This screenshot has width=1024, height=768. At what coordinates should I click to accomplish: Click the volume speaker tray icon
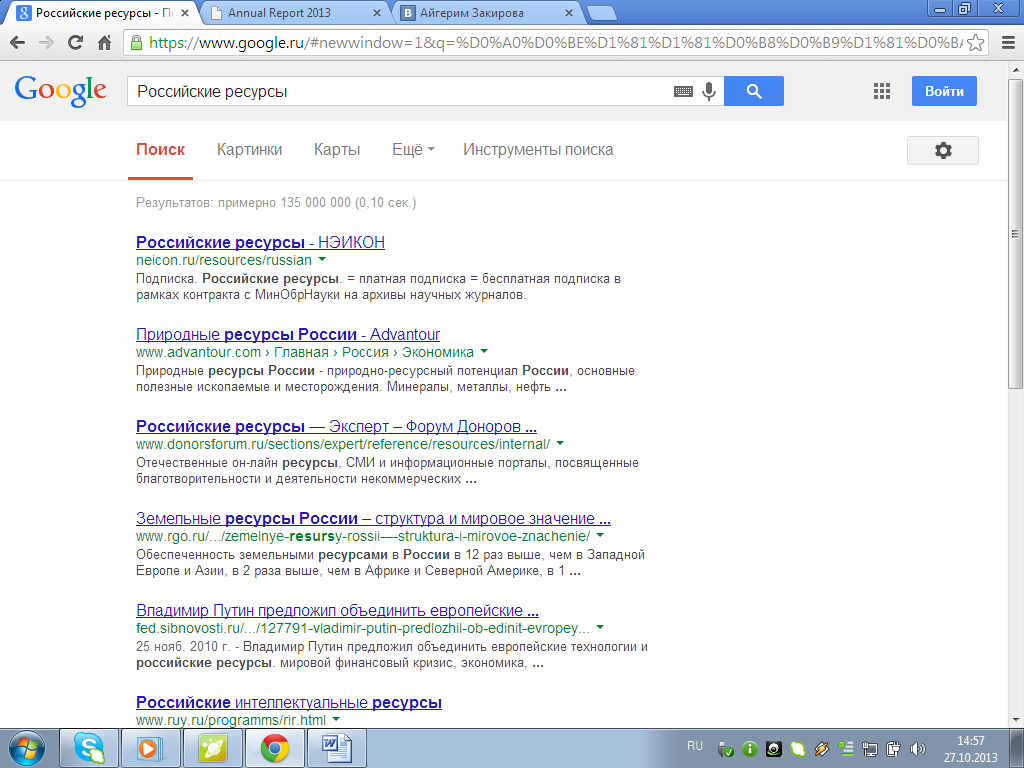918,749
